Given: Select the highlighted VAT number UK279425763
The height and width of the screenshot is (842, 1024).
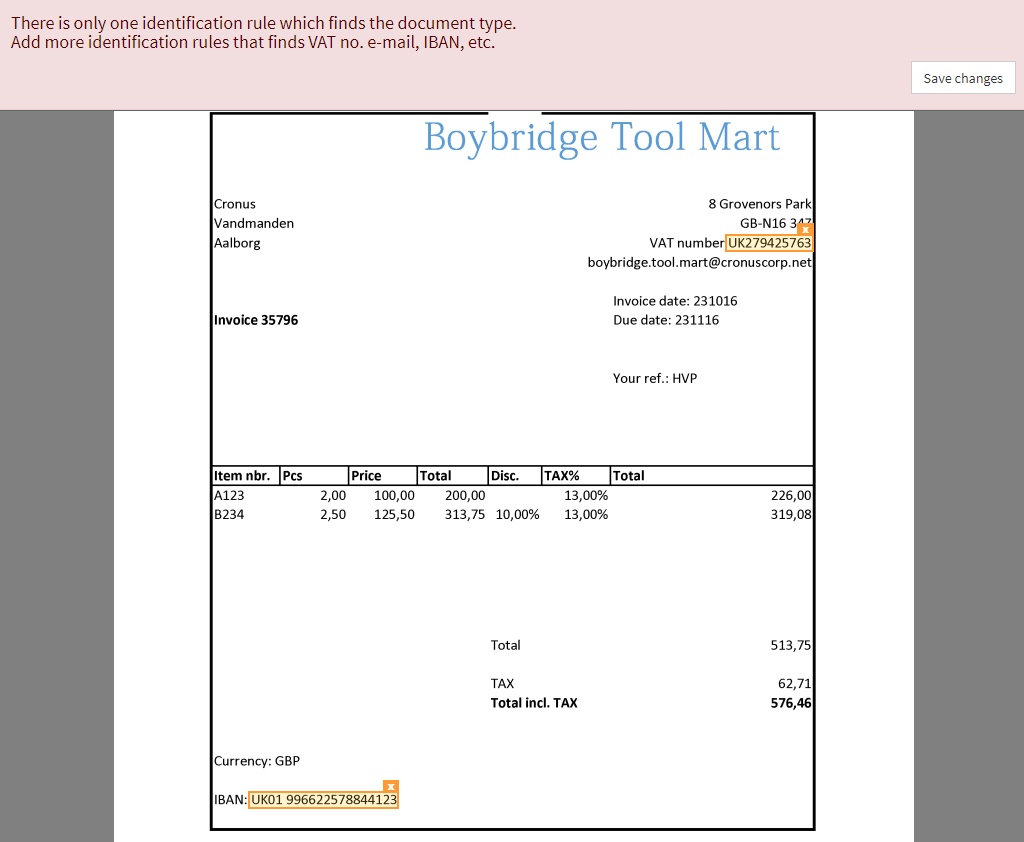Looking at the screenshot, I should point(769,243).
